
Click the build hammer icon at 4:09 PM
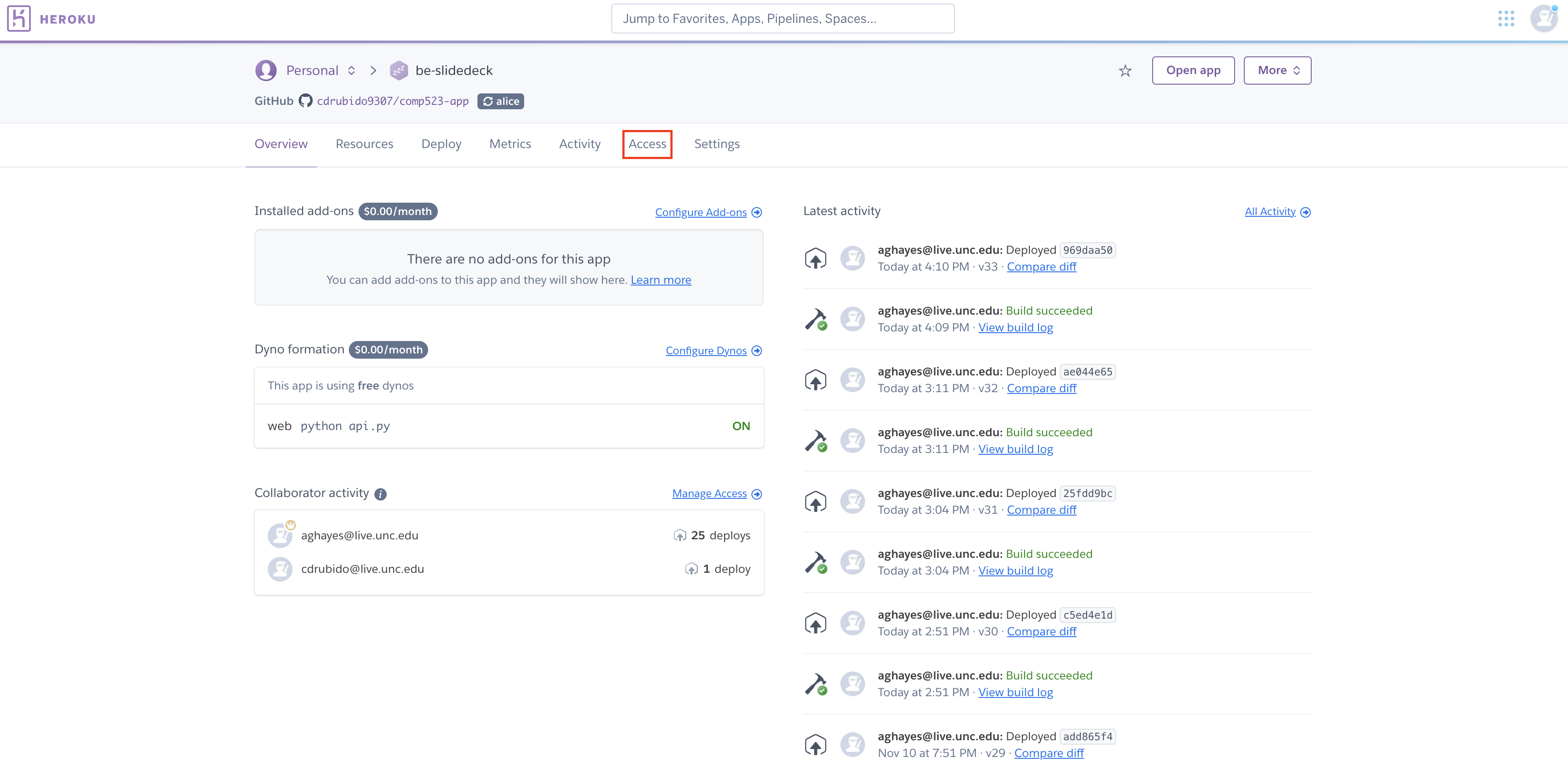[x=816, y=319]
